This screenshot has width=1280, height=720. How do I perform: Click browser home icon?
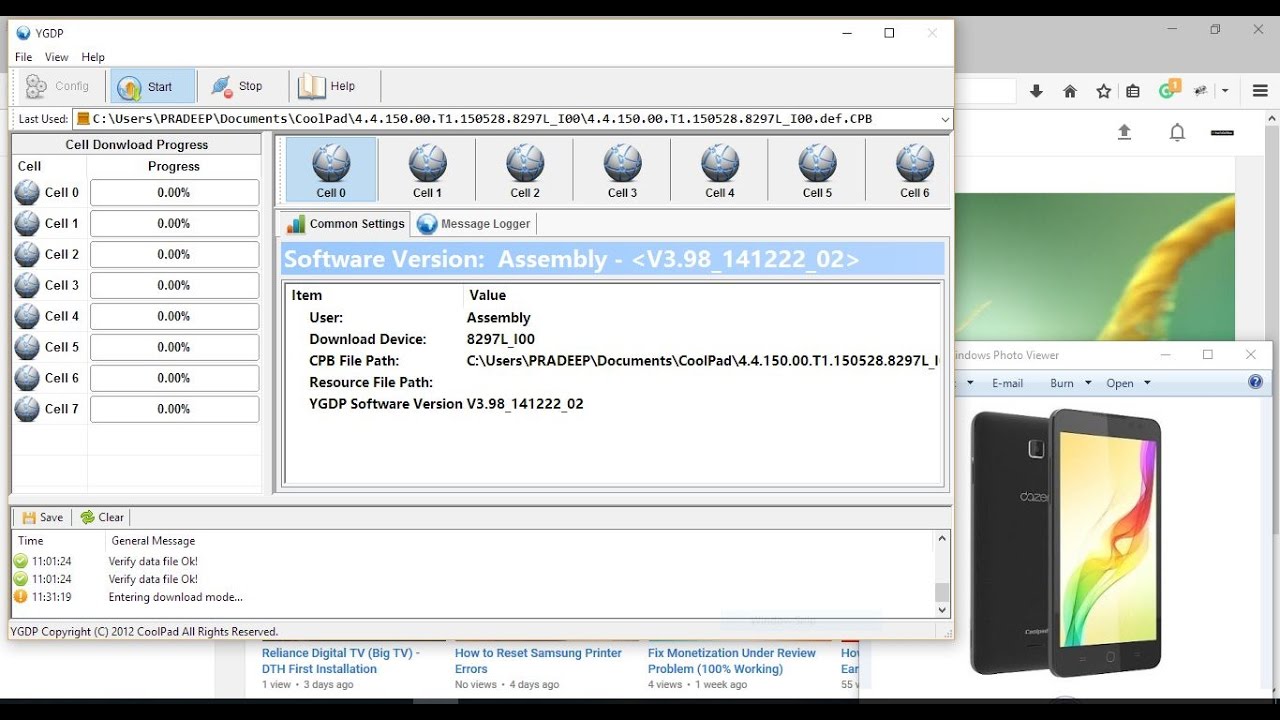click(x=1070, y=91)
